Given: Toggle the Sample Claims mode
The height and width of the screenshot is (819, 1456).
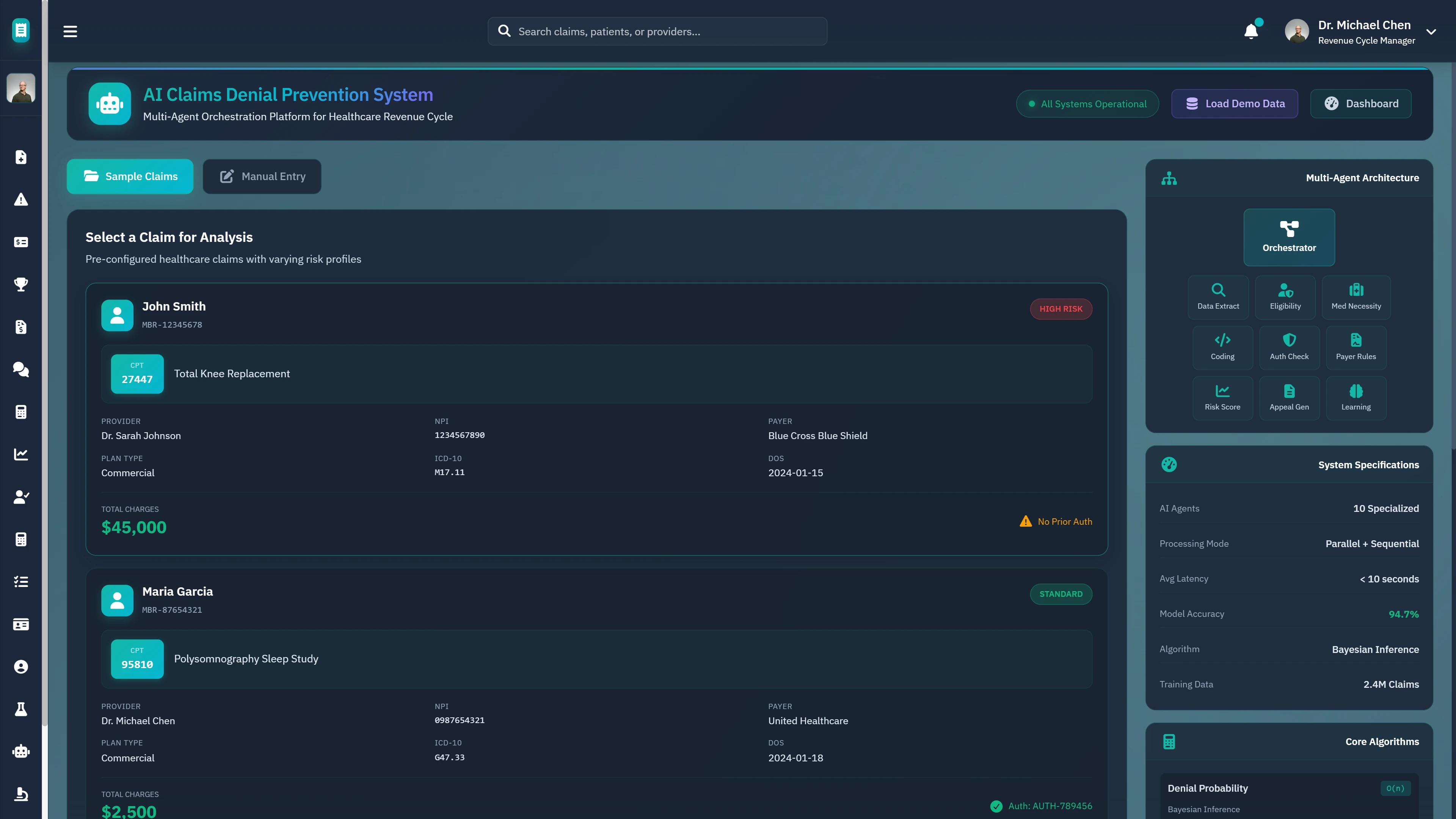Looking at the screenshot, I should [x=129, y=176].
